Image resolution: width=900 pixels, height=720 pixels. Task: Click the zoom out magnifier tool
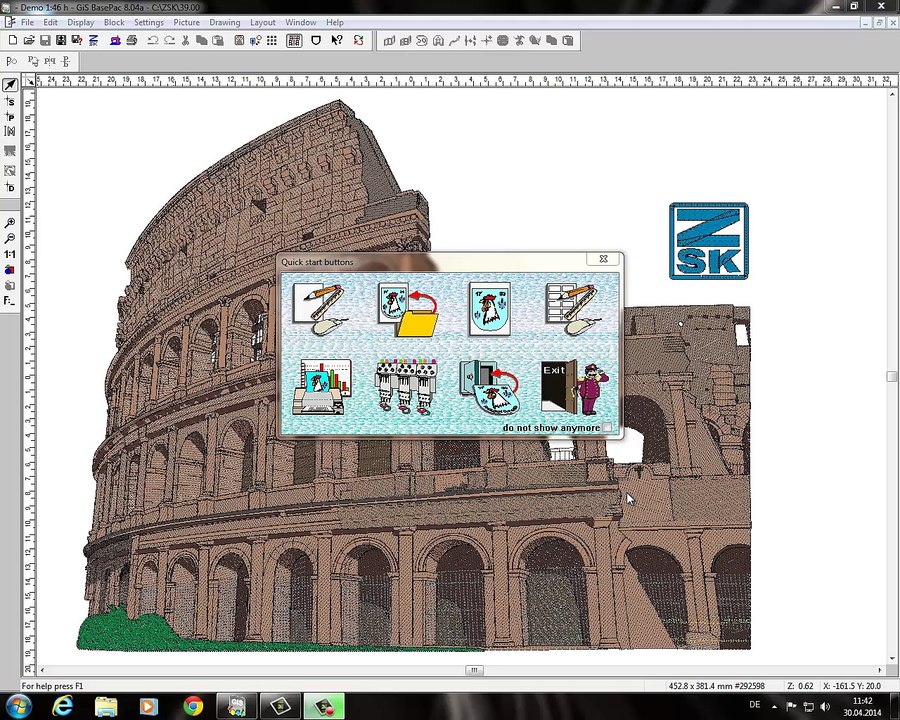click(10, 238)
